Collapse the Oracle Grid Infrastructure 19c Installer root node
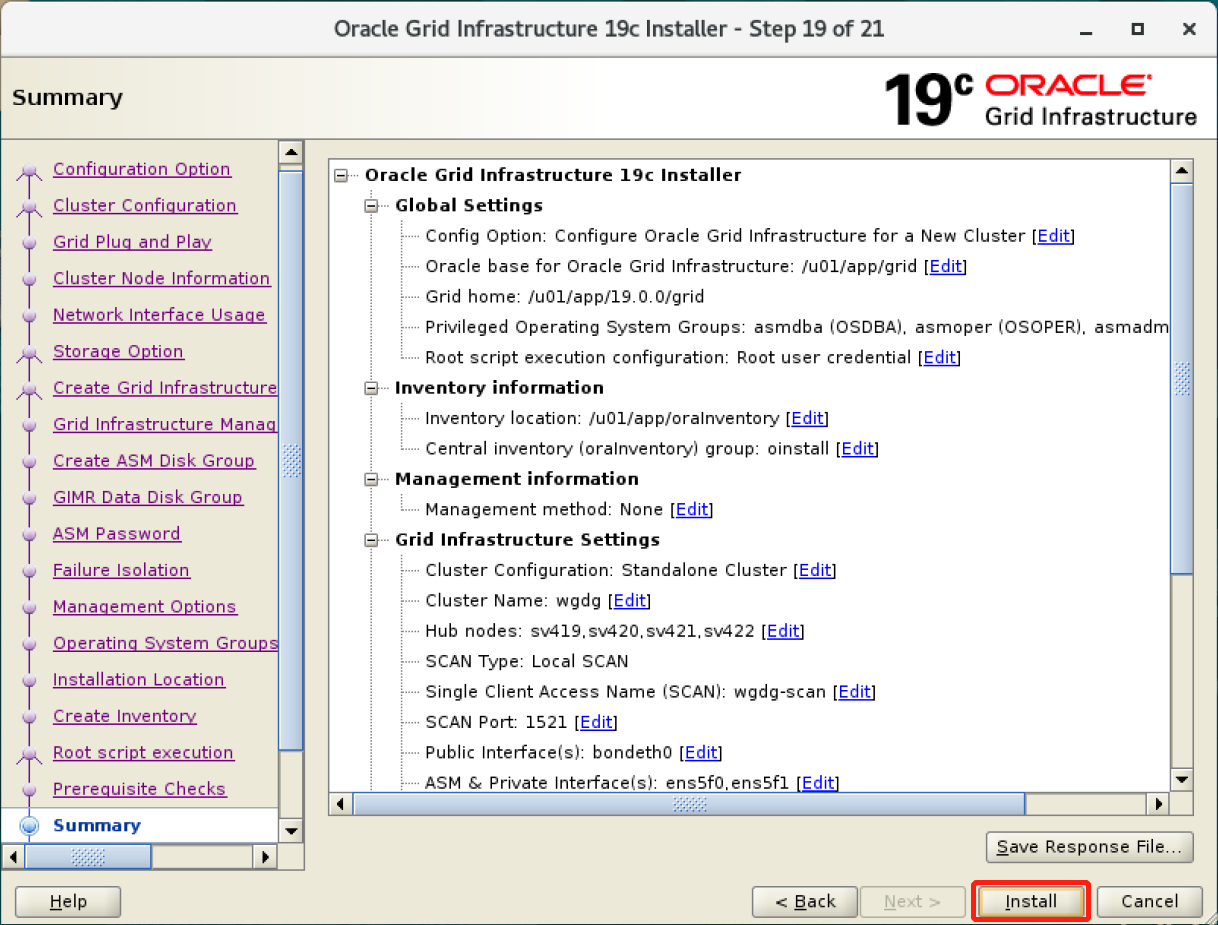 341,175
